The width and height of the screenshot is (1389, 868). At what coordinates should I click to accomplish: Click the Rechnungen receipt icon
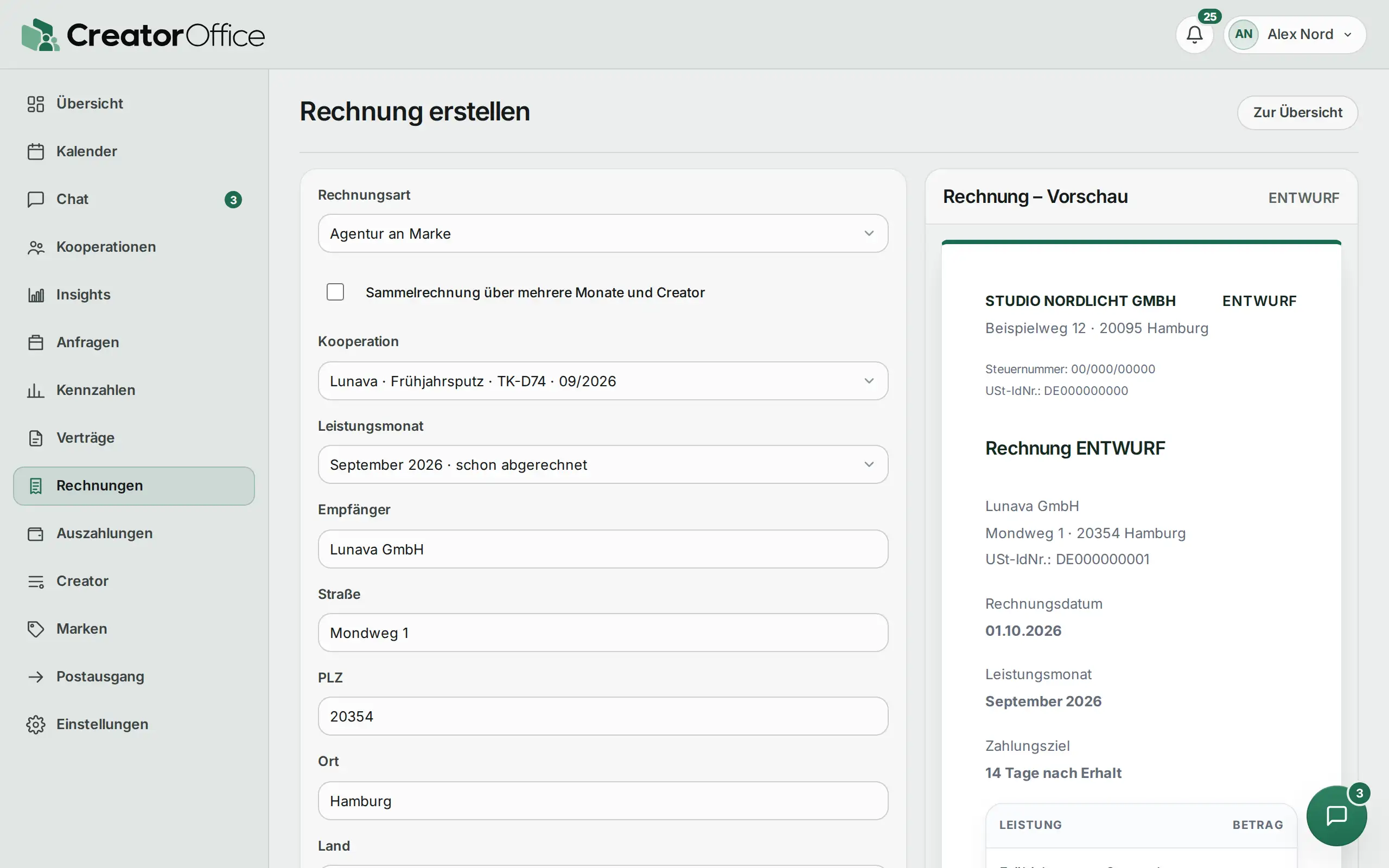pyautogui.click(x=36, y=486)
